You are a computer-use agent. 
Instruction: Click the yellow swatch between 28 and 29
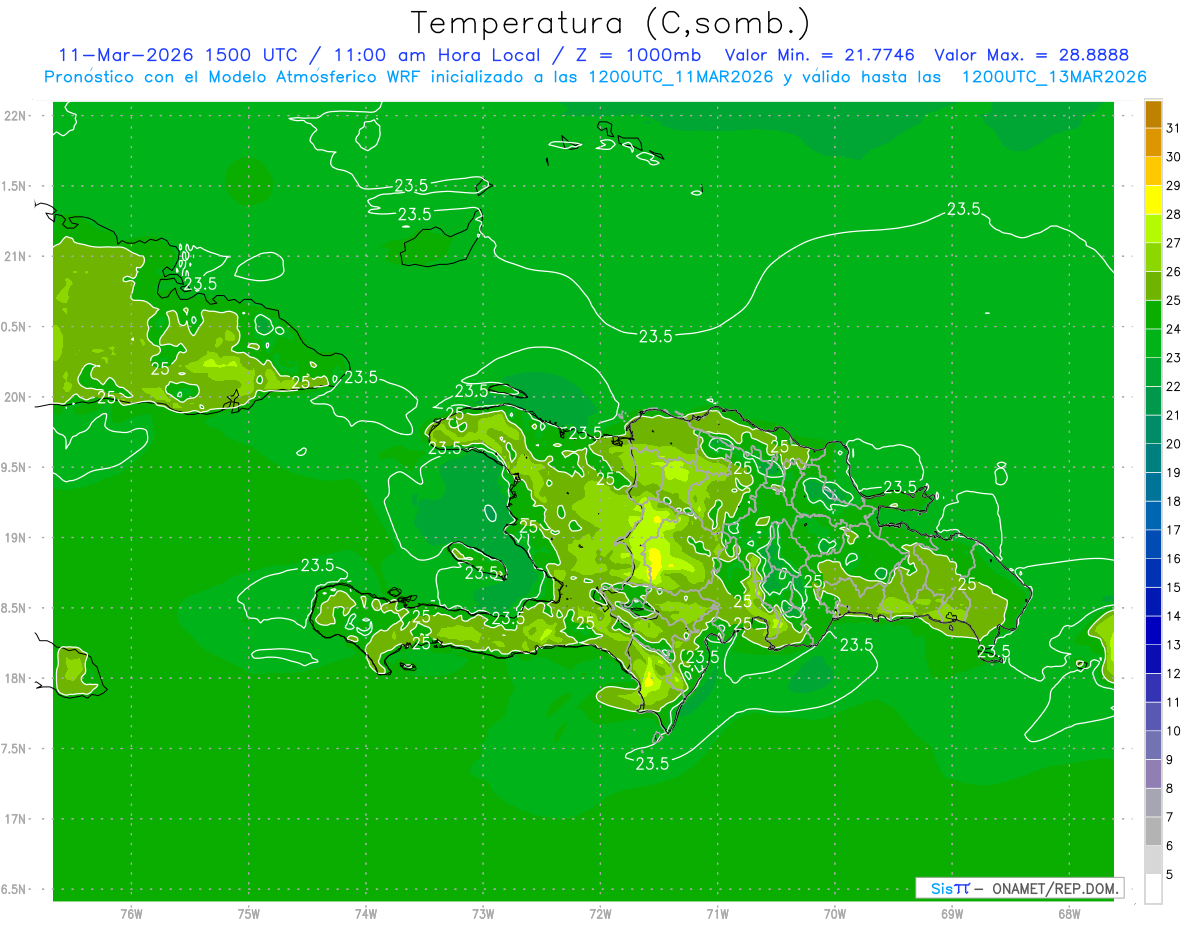[x=1153, y=200]
